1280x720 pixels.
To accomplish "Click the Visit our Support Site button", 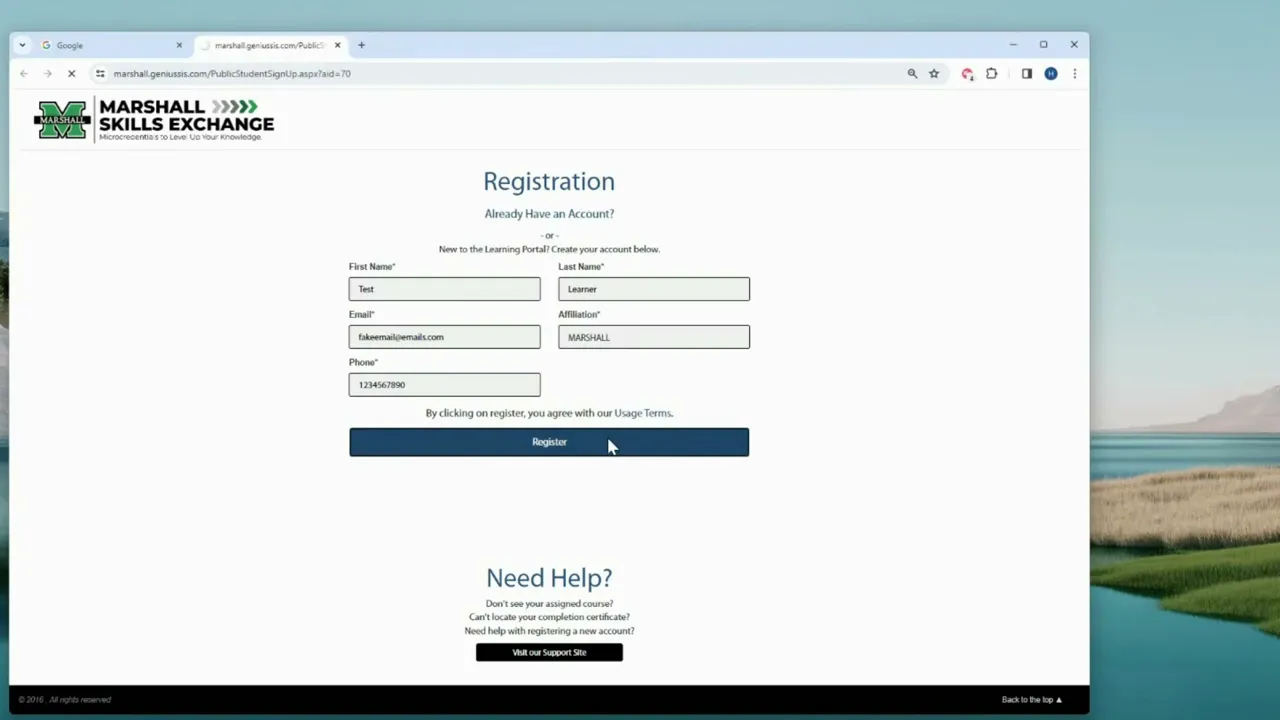I will [549, 653].
